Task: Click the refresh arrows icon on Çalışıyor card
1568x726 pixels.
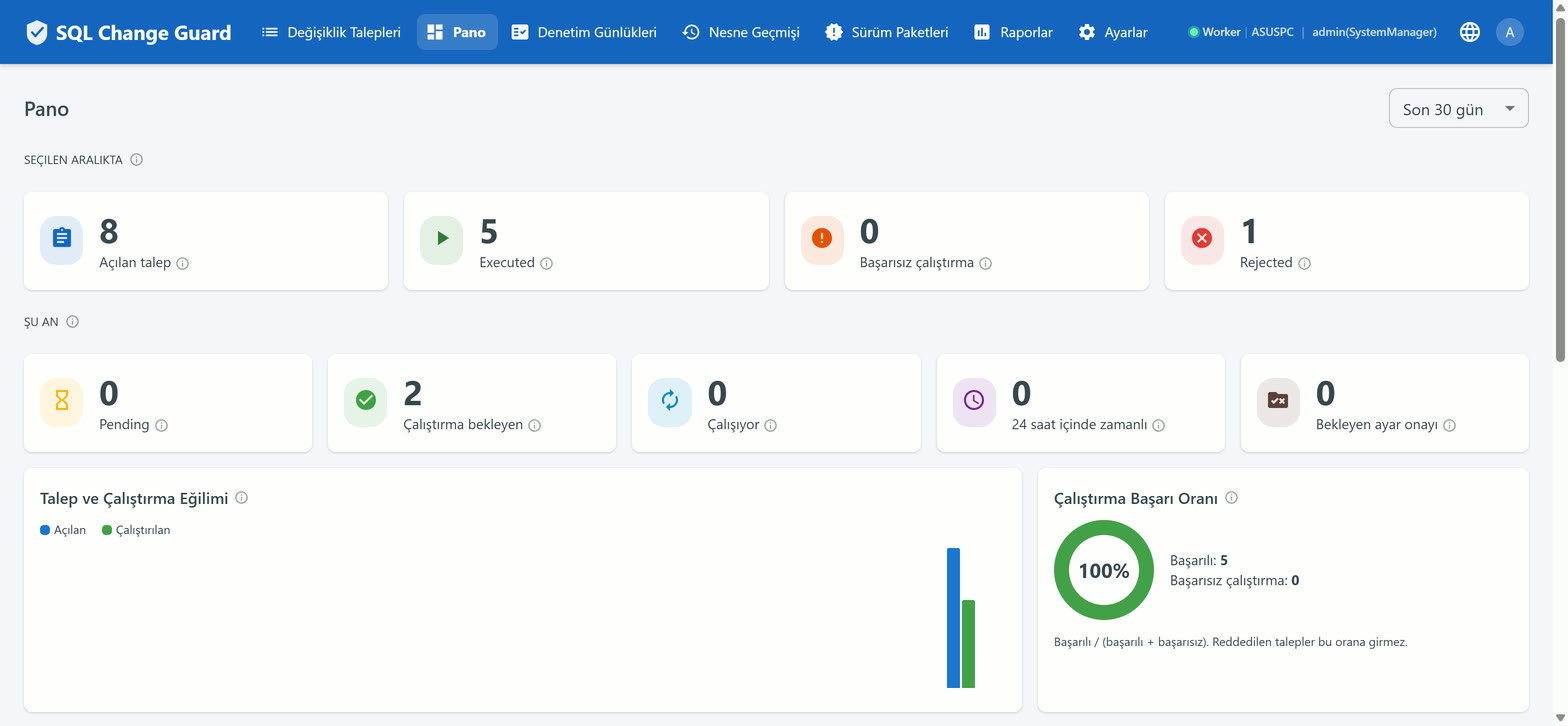Action: [x=670, y=402]
